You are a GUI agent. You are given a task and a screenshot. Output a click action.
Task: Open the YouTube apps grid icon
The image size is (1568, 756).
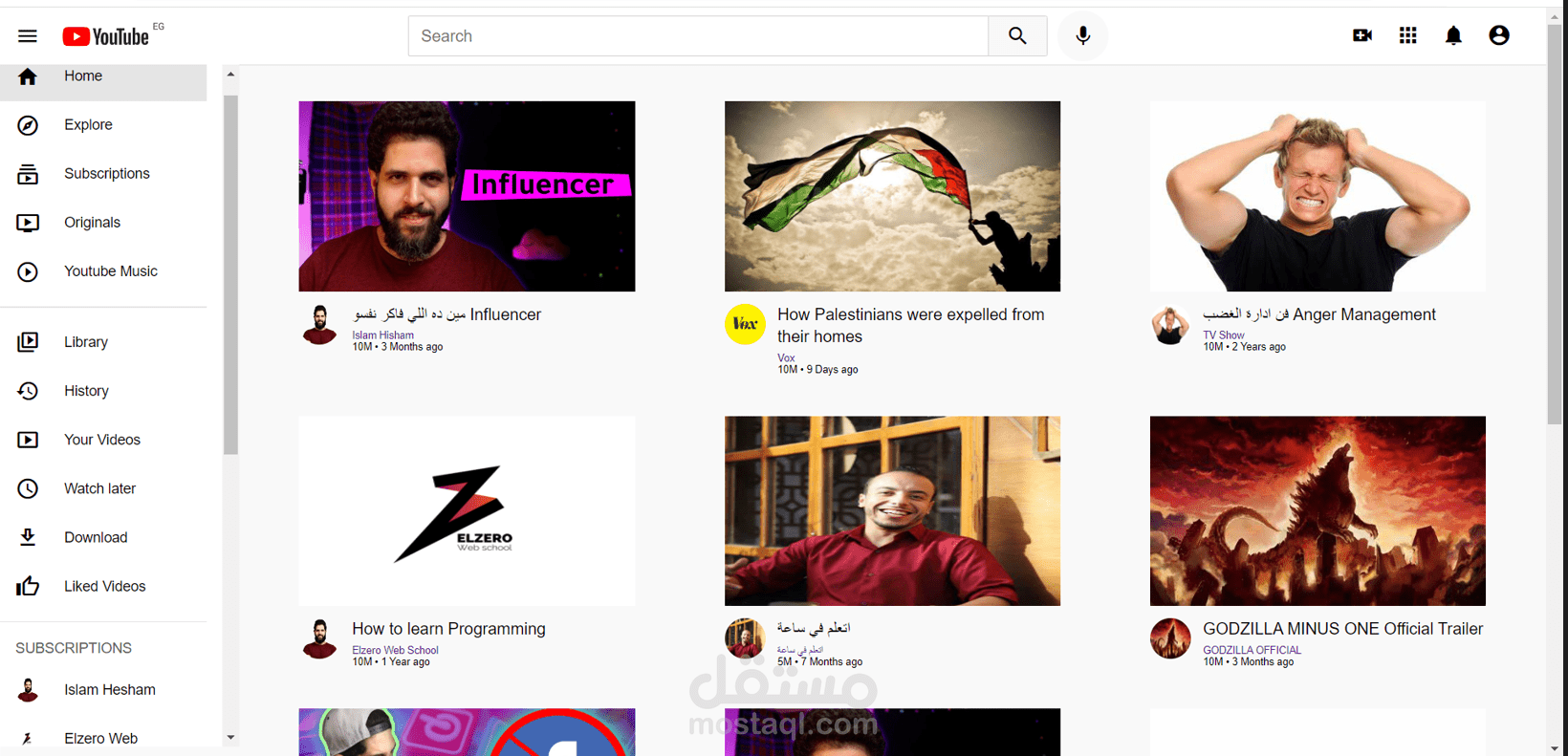1408,35
